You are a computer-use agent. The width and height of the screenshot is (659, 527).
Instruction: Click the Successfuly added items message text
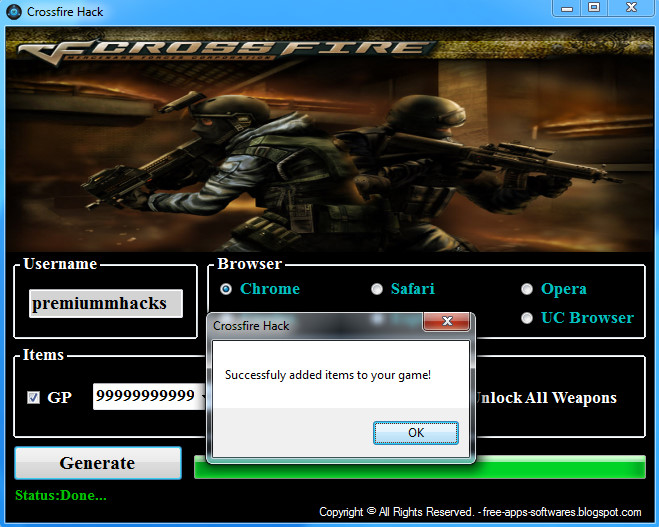[x=328, y=375]
